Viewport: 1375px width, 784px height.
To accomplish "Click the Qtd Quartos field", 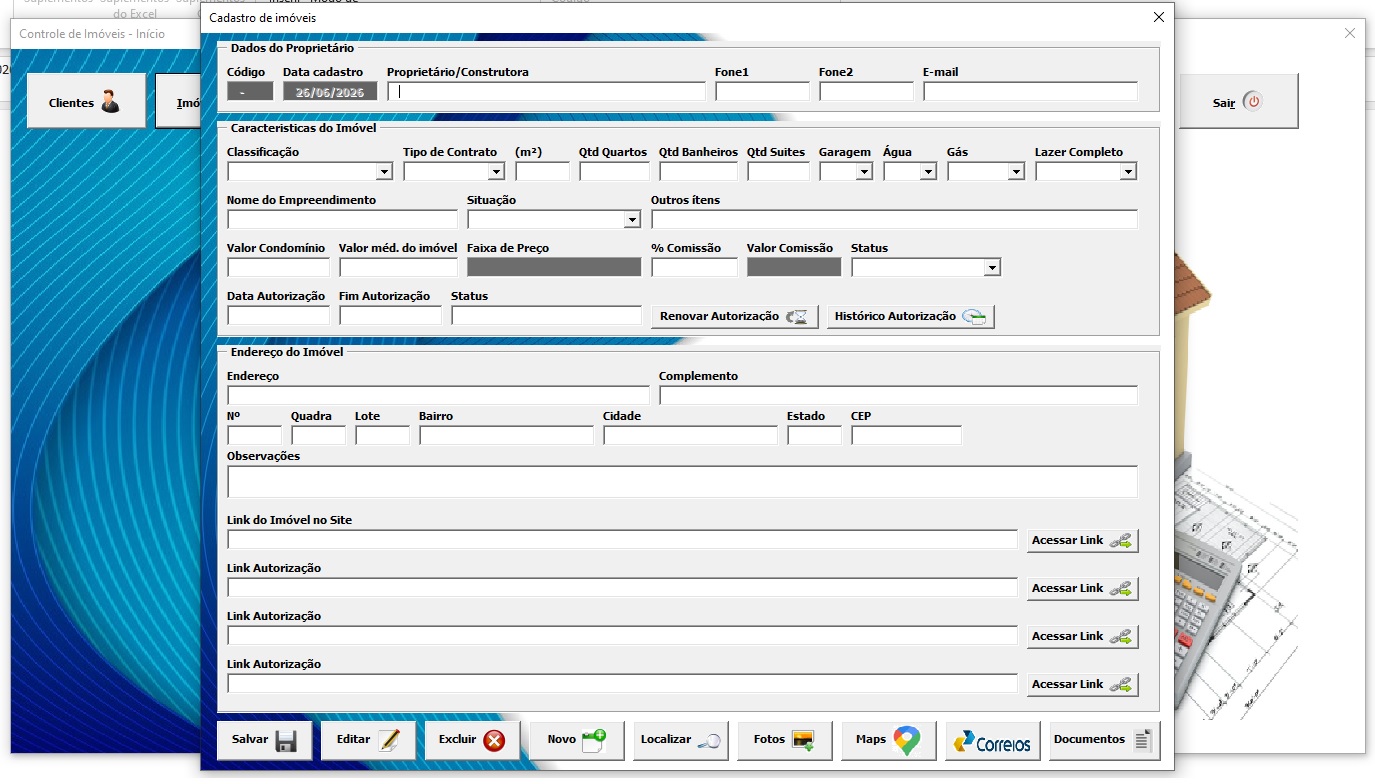I will coord(614,172).
